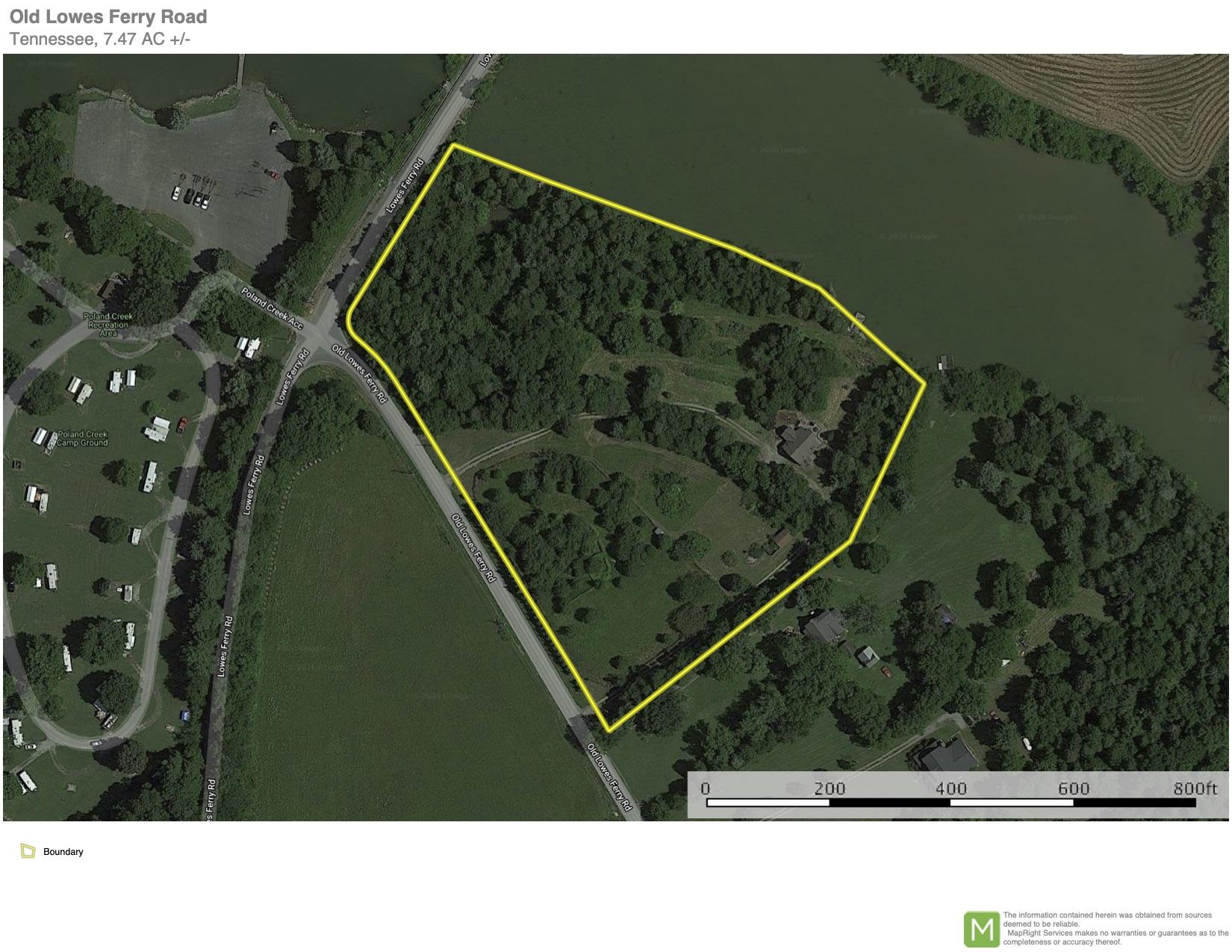Screen dimensions: 1232x952
Task: Click the 0 mark on scale bar
Action: click(706, 788)
